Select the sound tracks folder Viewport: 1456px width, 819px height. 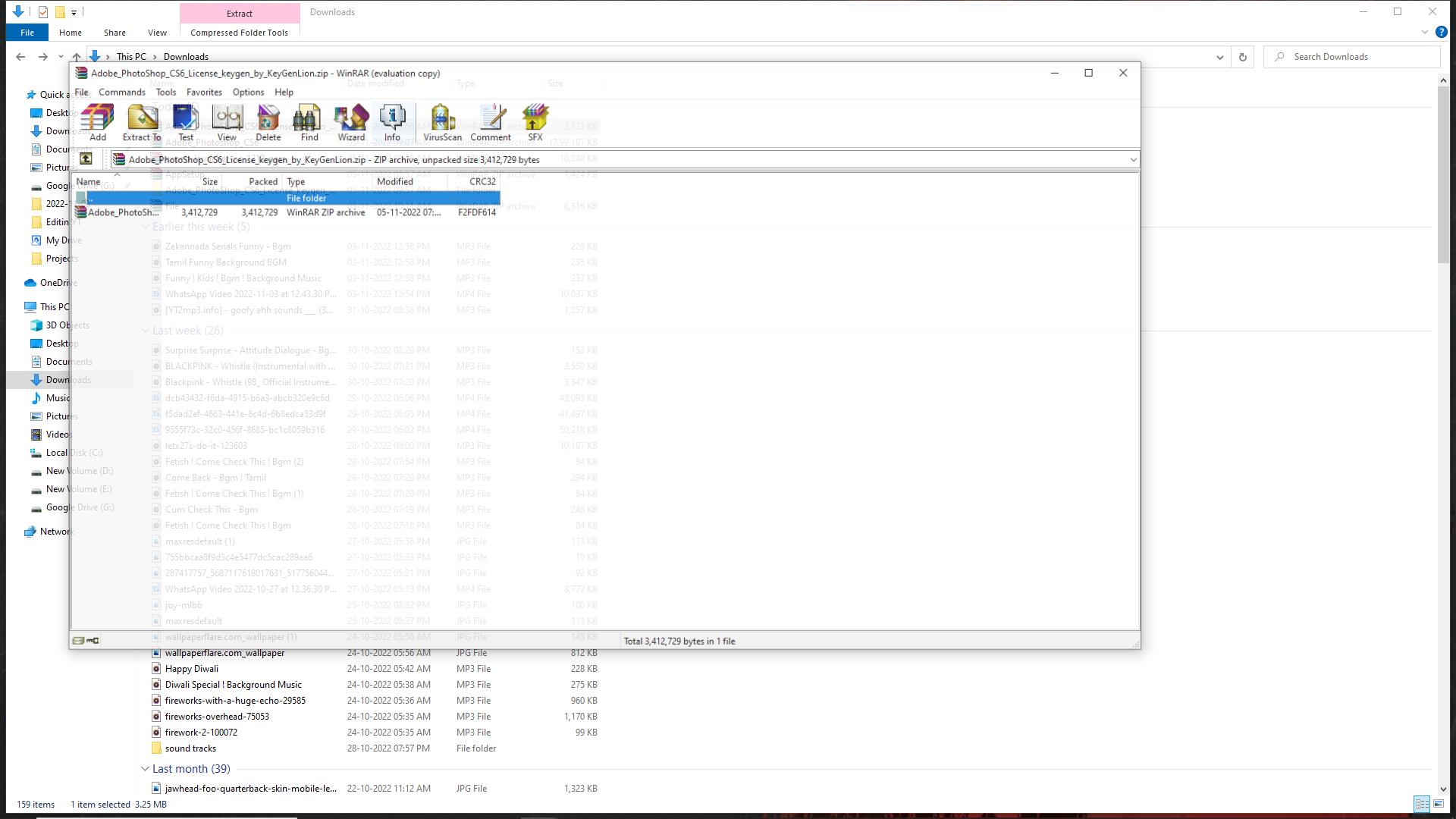(190, 748)
